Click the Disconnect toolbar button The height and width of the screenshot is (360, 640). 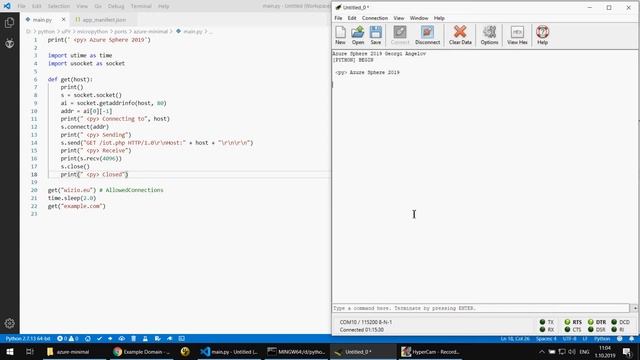427,35
